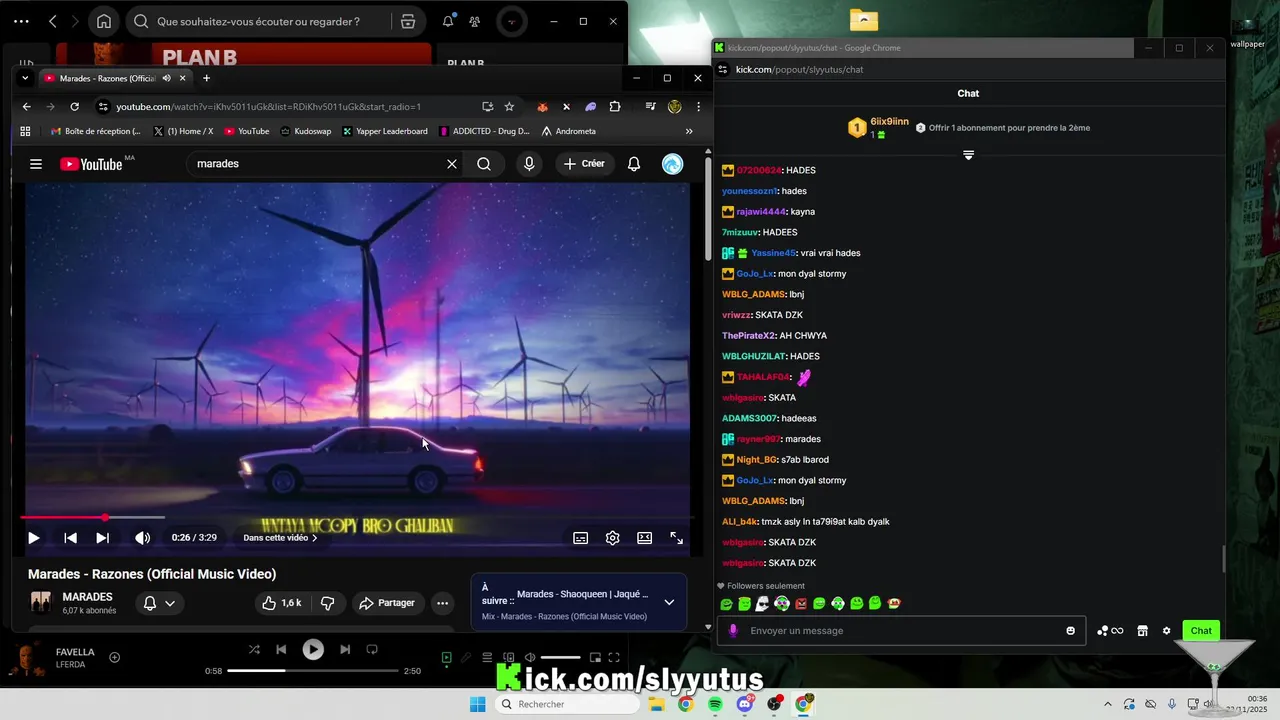Screen dimensions: 1280x720
Task: Open Chrome tab search dropdown arrow
Action: tap(25, 78)
